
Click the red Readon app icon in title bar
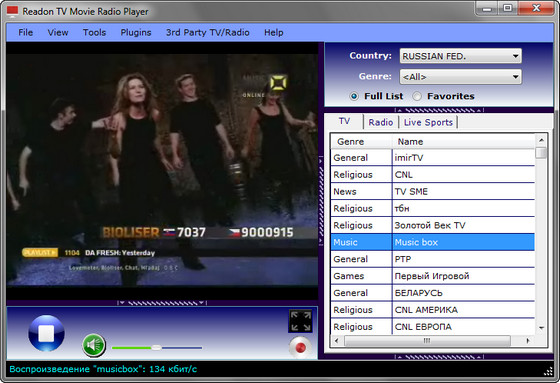[x=12, y=11]
